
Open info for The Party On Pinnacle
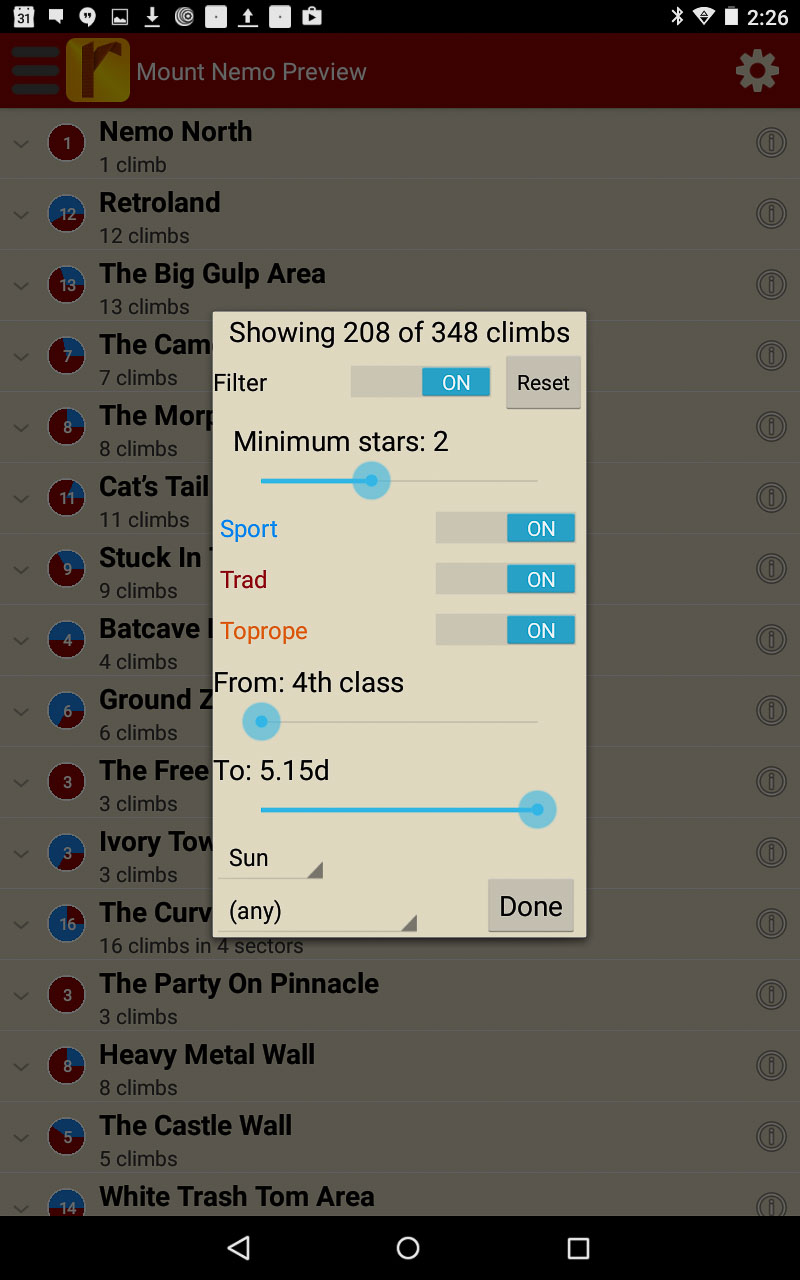[x=770, y=995]
